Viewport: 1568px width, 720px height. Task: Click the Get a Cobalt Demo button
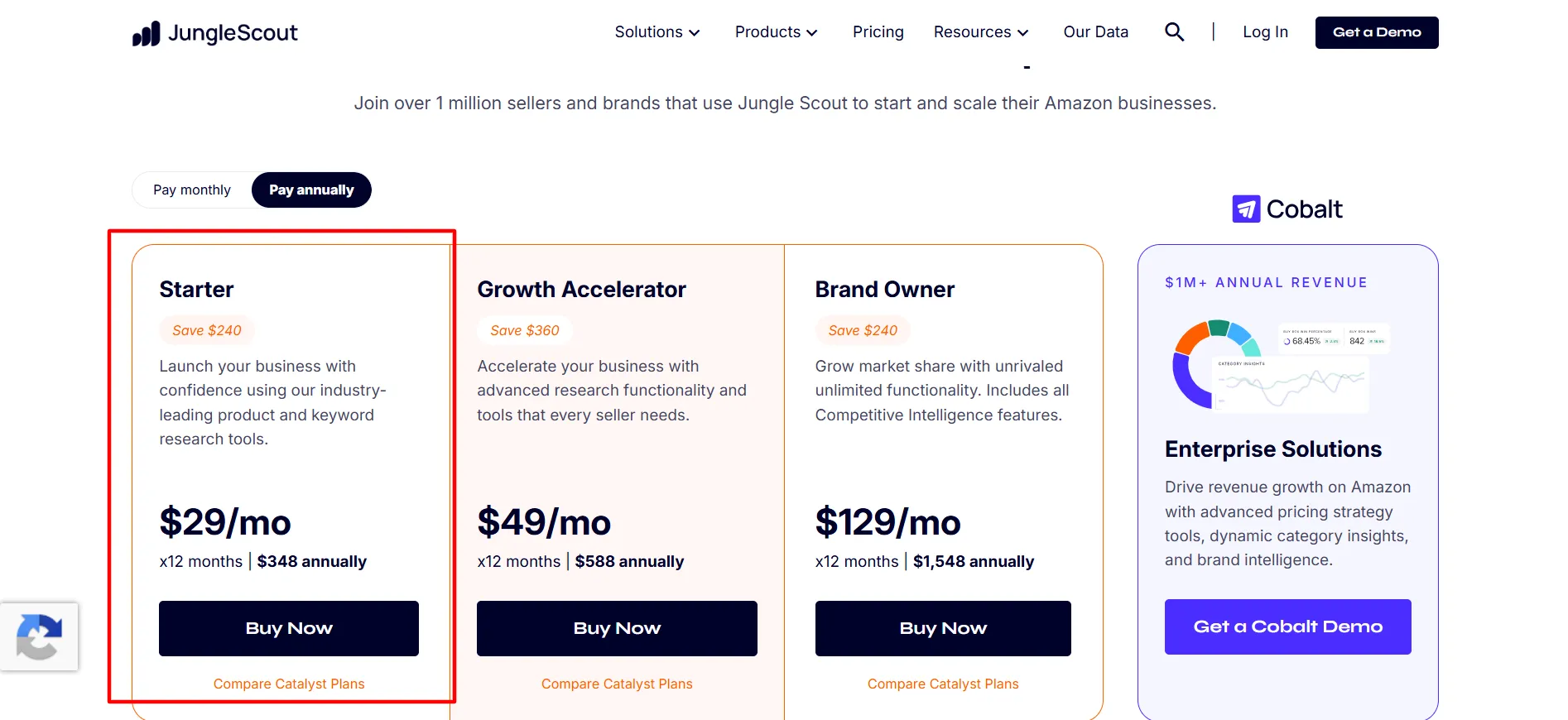(1288, 626)
